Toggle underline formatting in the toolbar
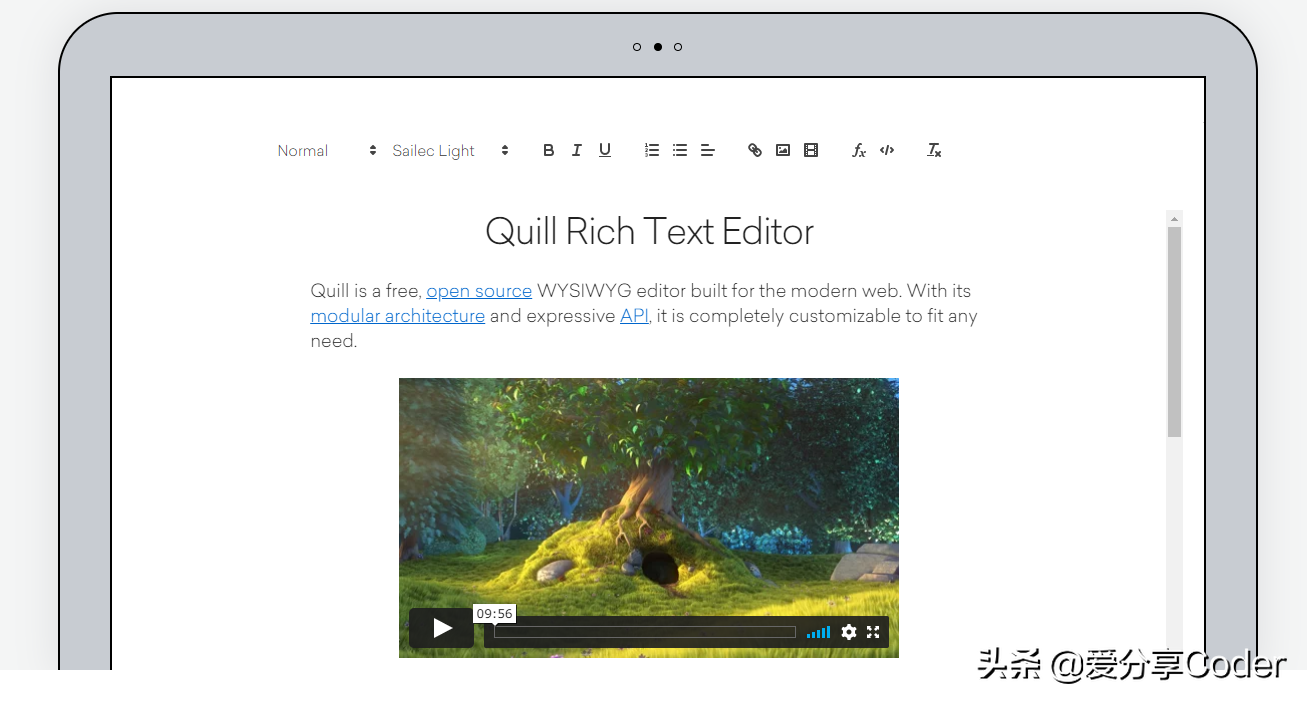Viewport: 1307px width, 702px height. (x=605, y=150)
